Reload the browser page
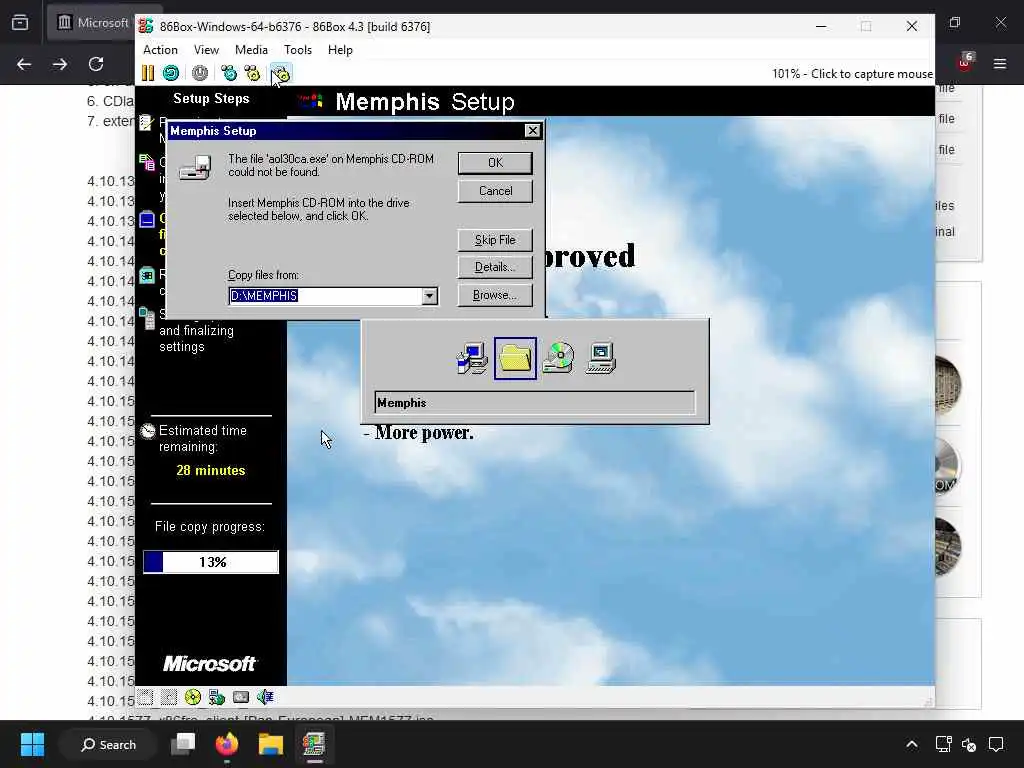1024x768 pixels. click(96, 64)
